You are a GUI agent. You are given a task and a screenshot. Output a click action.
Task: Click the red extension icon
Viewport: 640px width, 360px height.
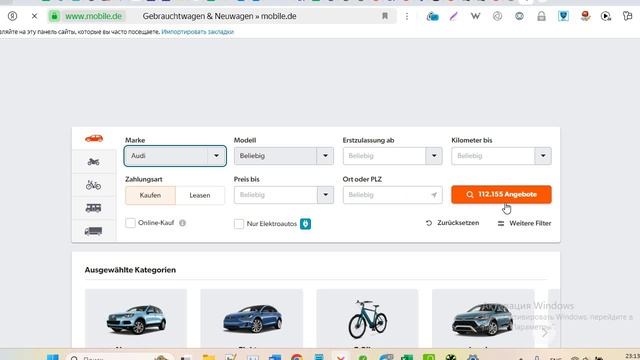pyautogui.click(x=585, y=16)
